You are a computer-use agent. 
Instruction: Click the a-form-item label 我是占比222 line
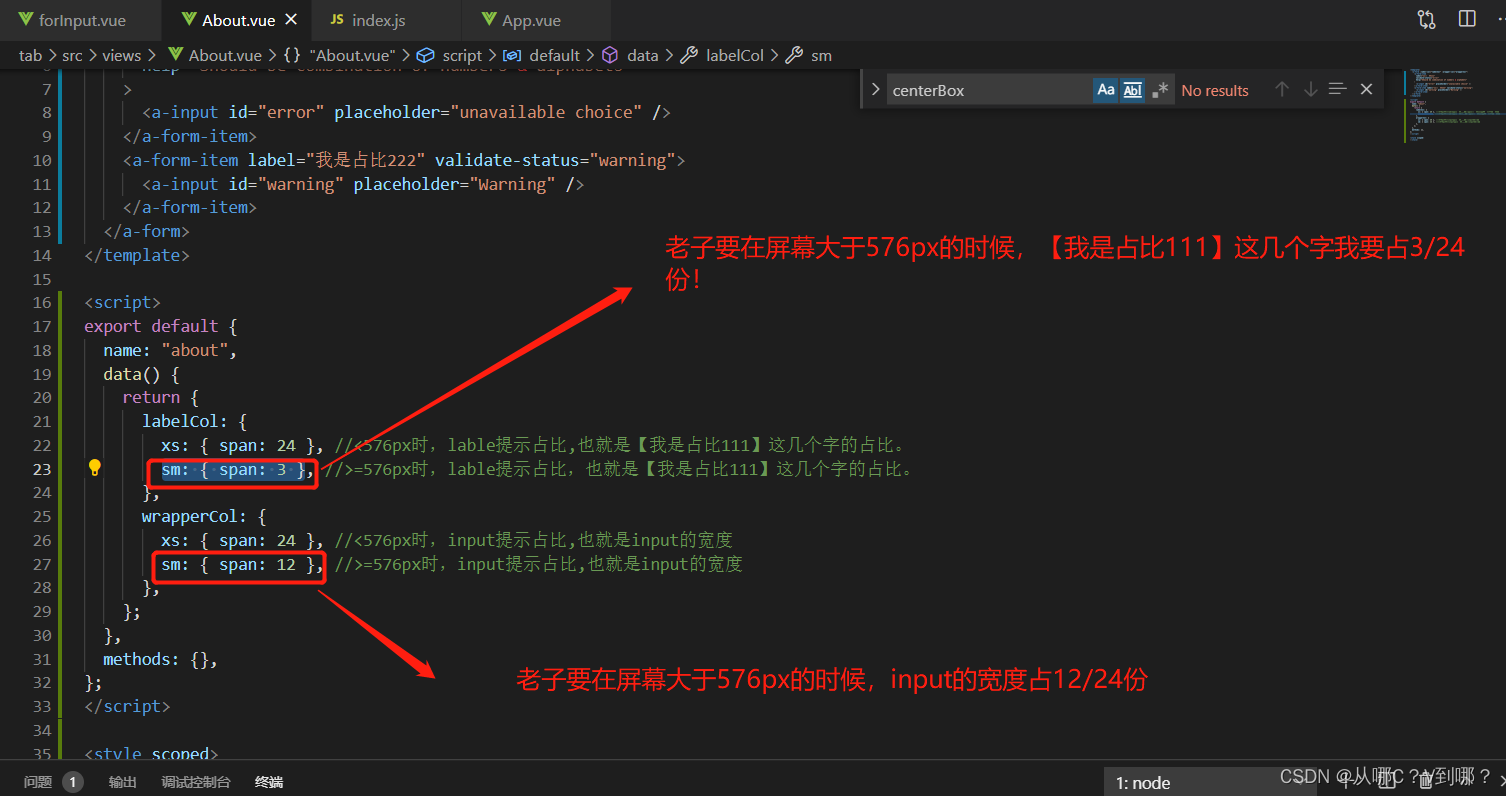pos(405,160)
